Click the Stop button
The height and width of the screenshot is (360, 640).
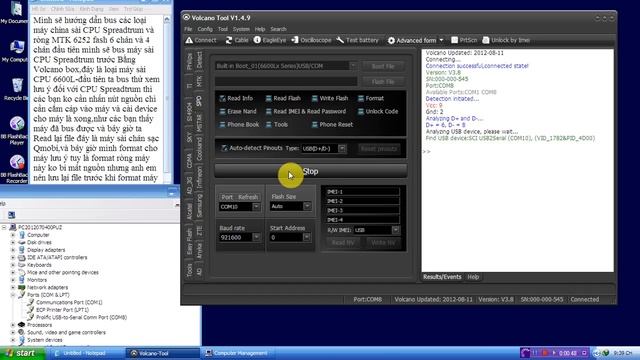pyautogui.click(x=311, y=171)
